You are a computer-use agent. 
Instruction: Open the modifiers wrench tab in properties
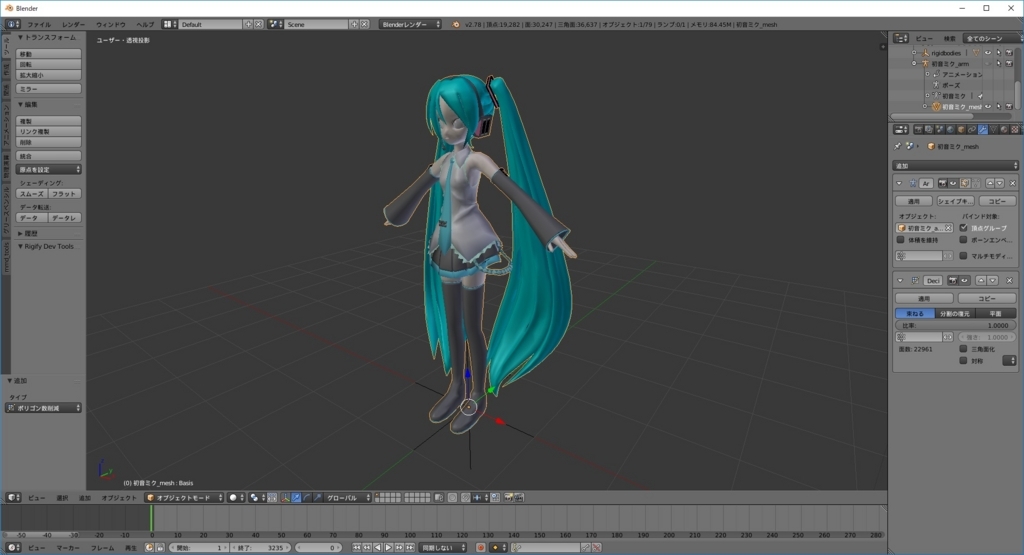(x=983, y=129)
